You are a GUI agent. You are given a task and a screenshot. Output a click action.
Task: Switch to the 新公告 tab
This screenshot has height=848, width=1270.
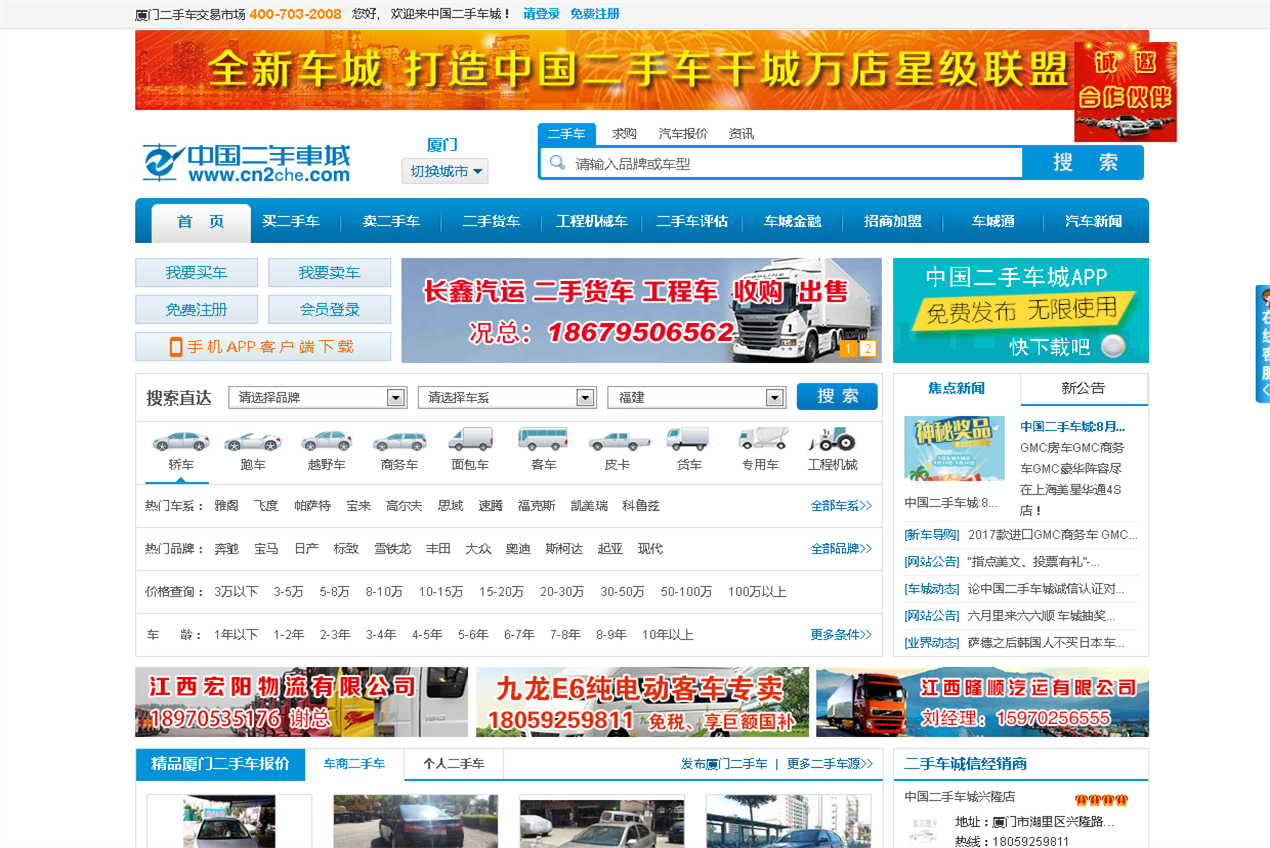coord(1083,389)
